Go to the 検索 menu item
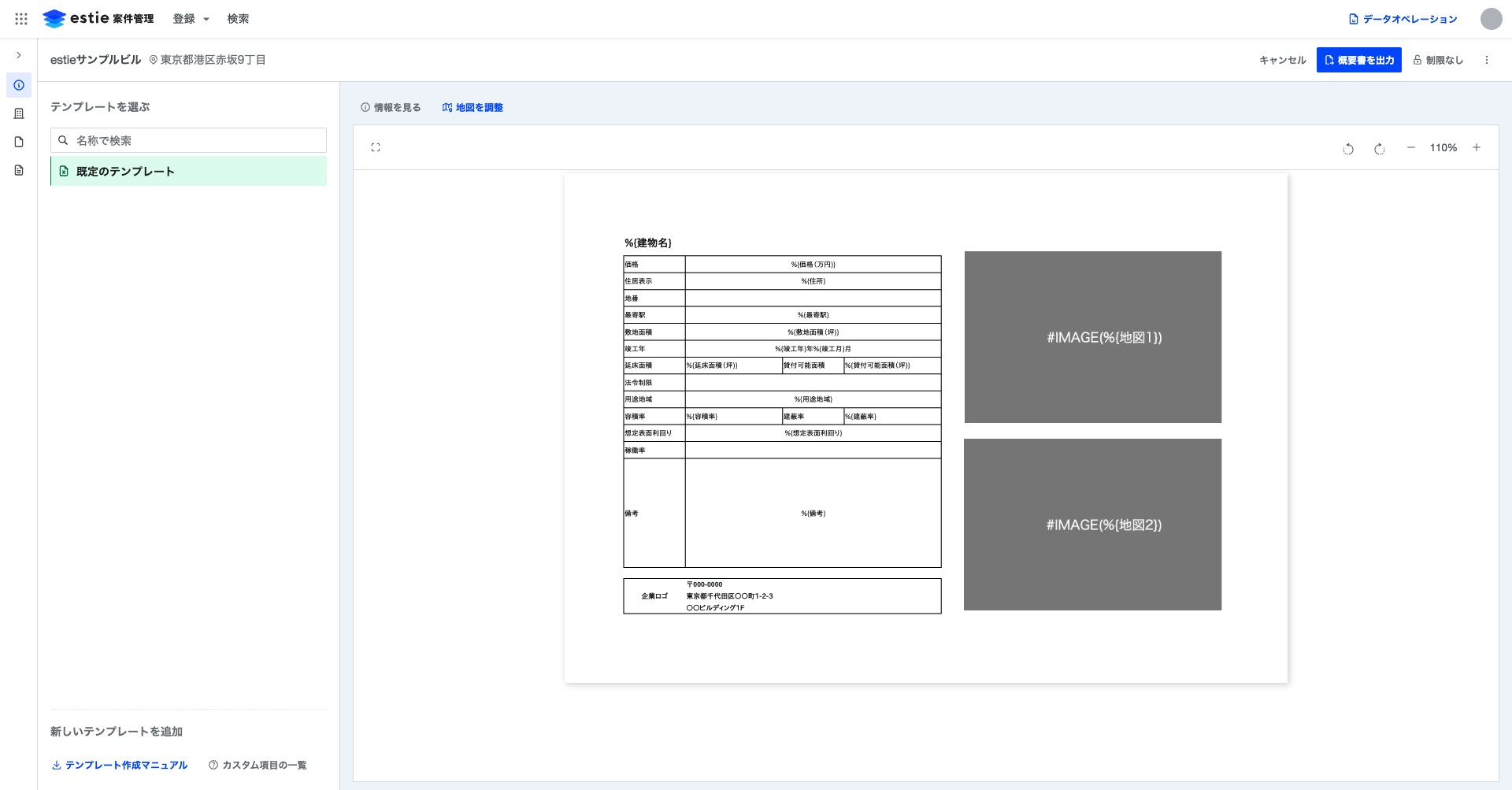This screenshot has height=790, width=1512. coord(238,19)
